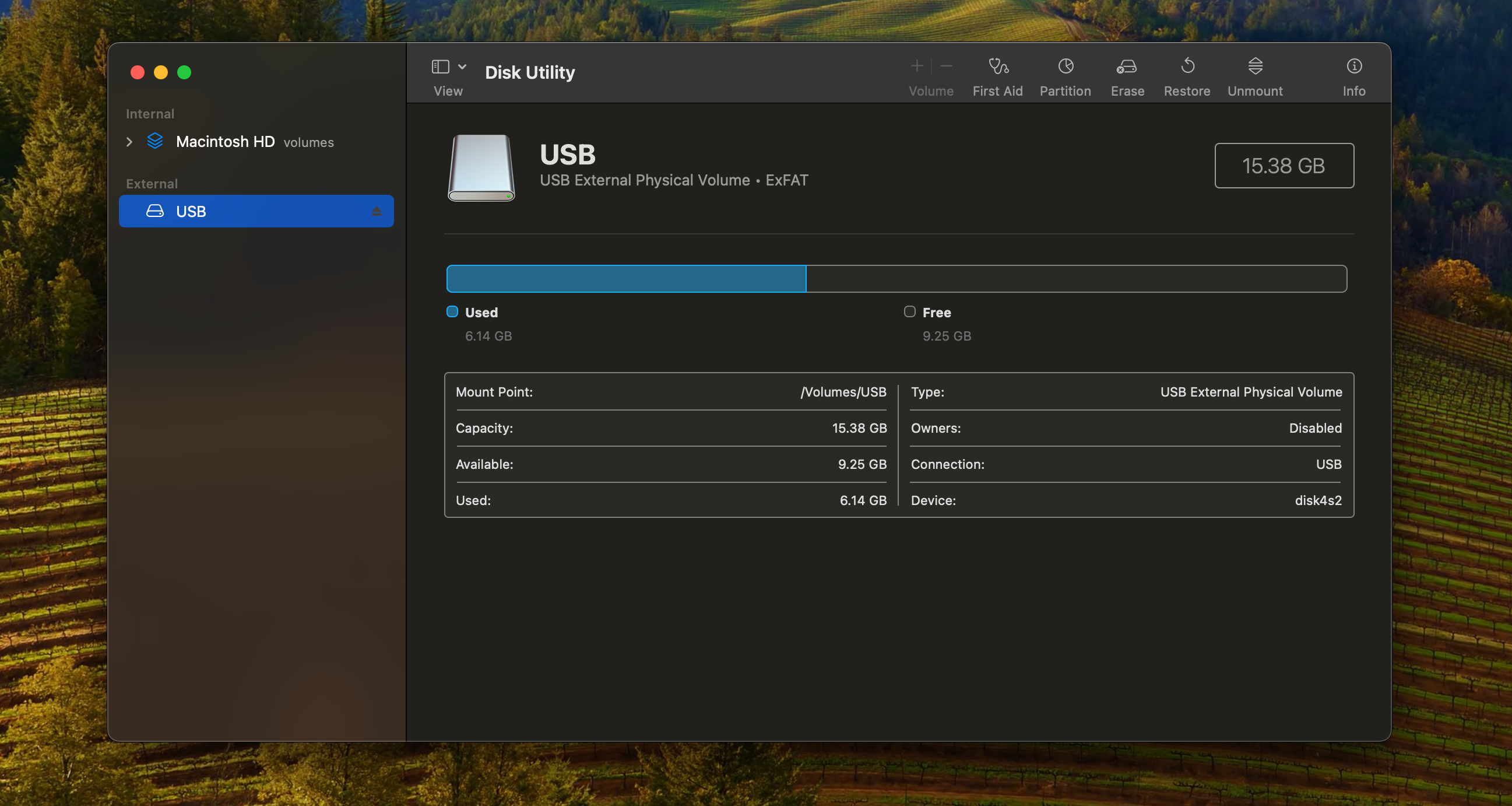This screenshot has height=806, width=1512.
Task: Toggle the Free space checkbox
Action: coord(910,311)
